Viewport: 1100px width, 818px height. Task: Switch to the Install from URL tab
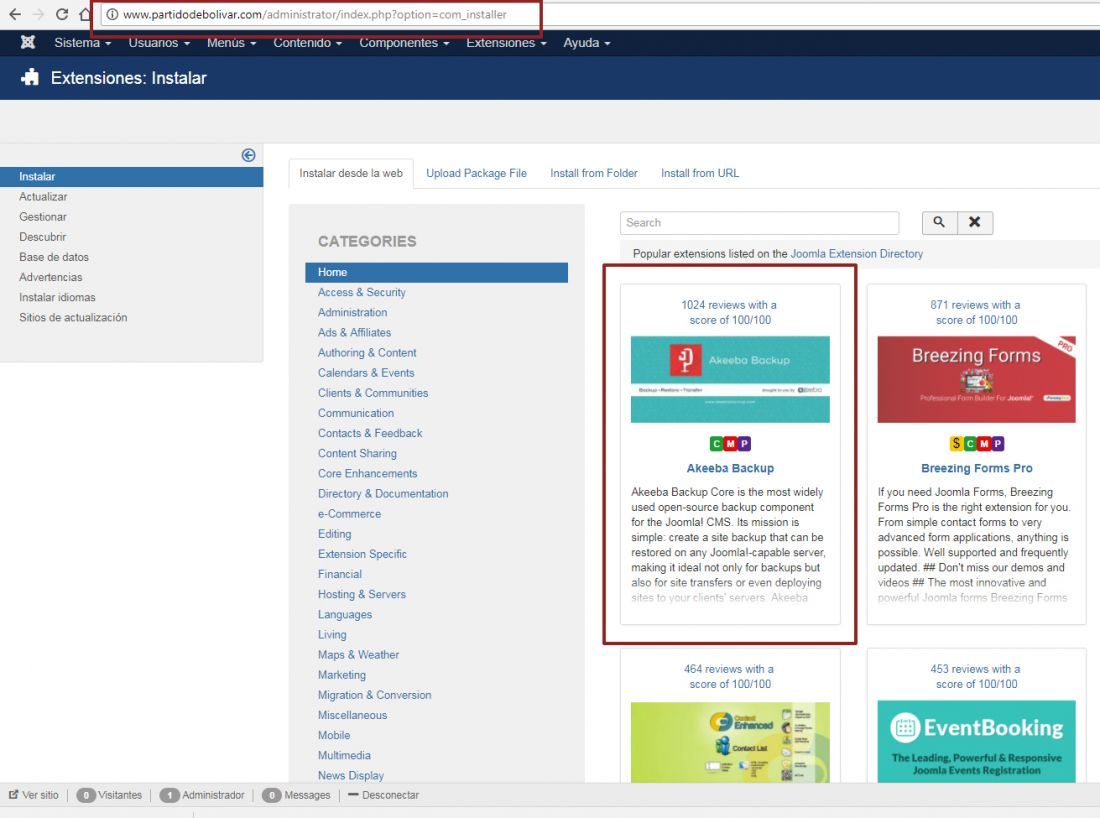pyautogui.click(x=699, y=173)
